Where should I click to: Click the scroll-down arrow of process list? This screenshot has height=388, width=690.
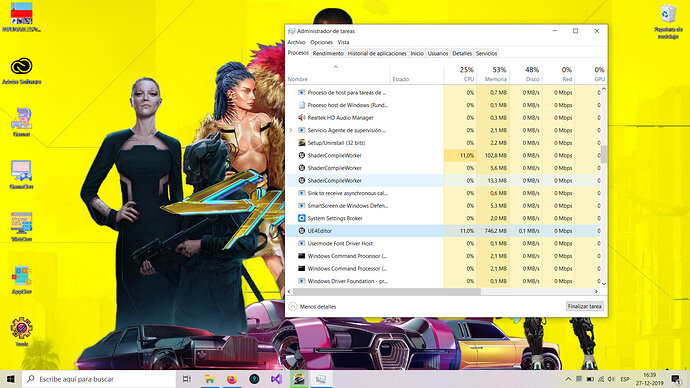point(604,284)
